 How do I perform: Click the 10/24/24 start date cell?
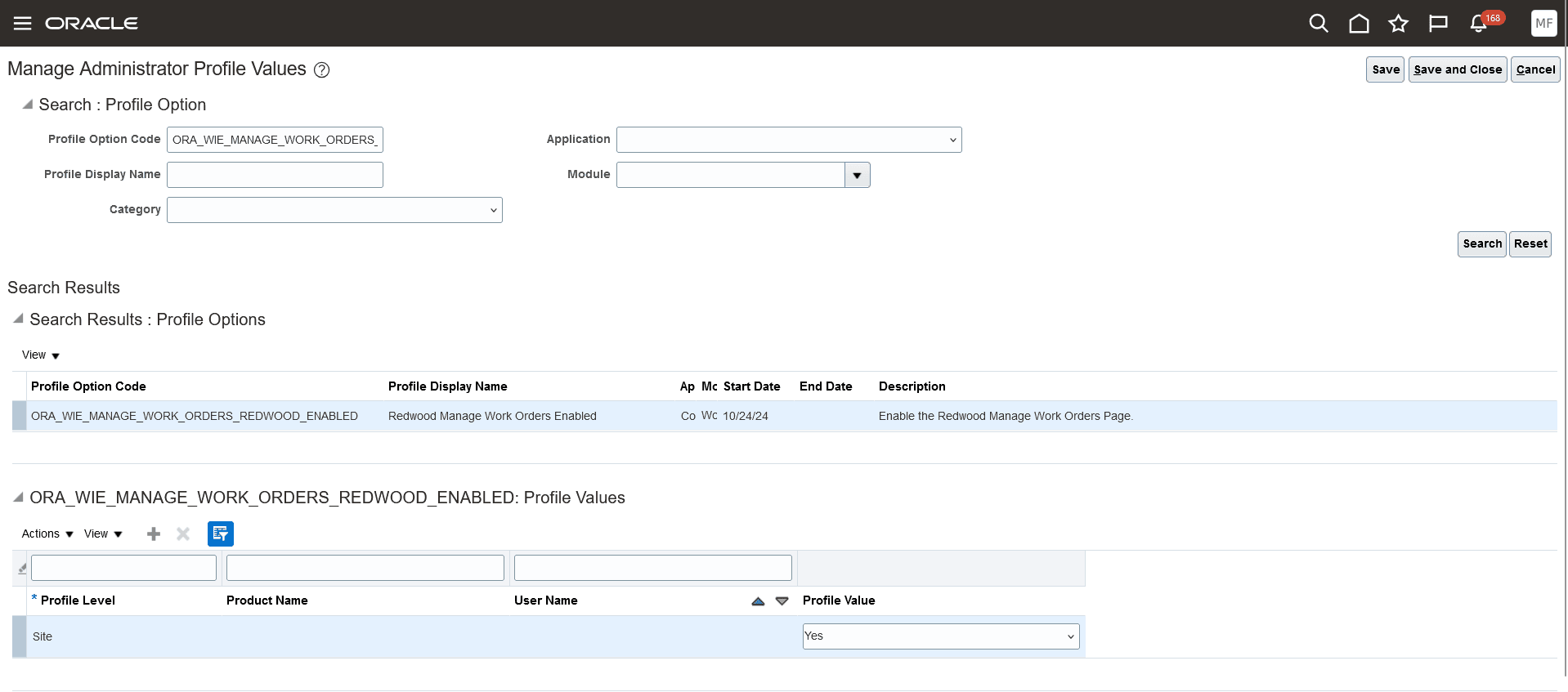pos(746,416)
